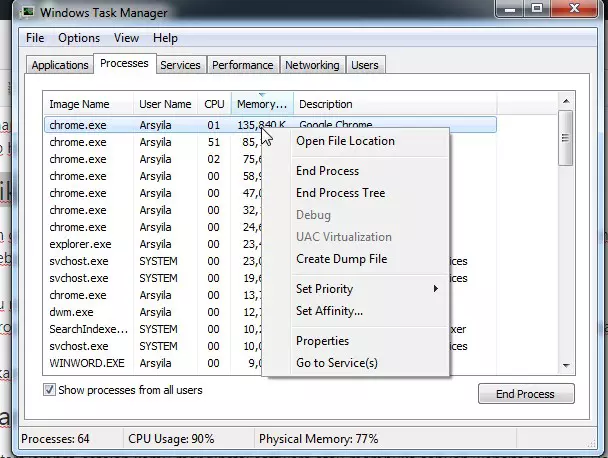Open the View menu
Screen dimensions: 608x458
pyautogui.click(x=126, y=38)
